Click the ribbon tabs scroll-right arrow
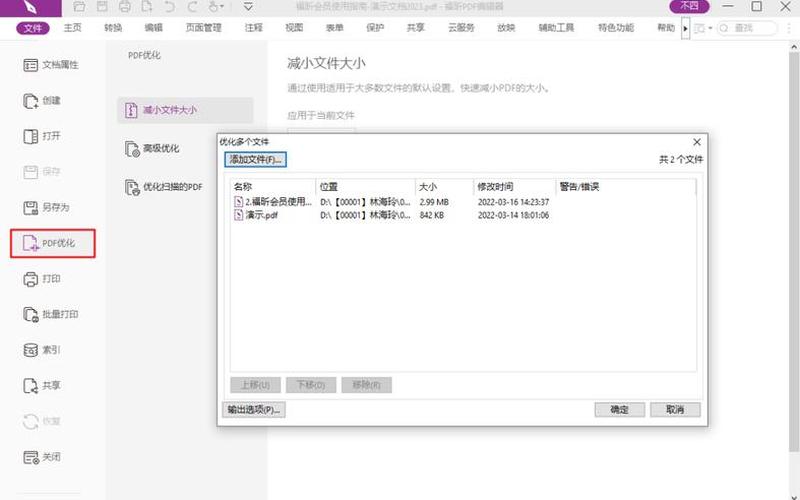 pos(685,29)
